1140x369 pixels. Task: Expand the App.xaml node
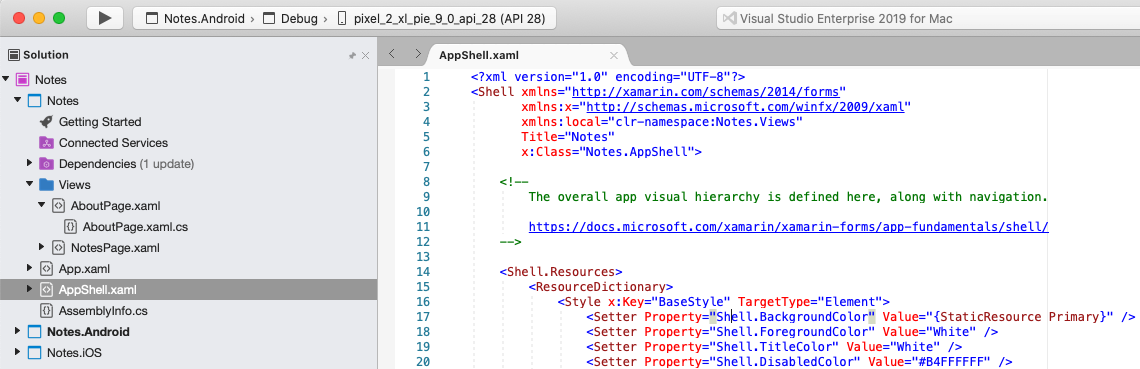click(x=30, y=269)
